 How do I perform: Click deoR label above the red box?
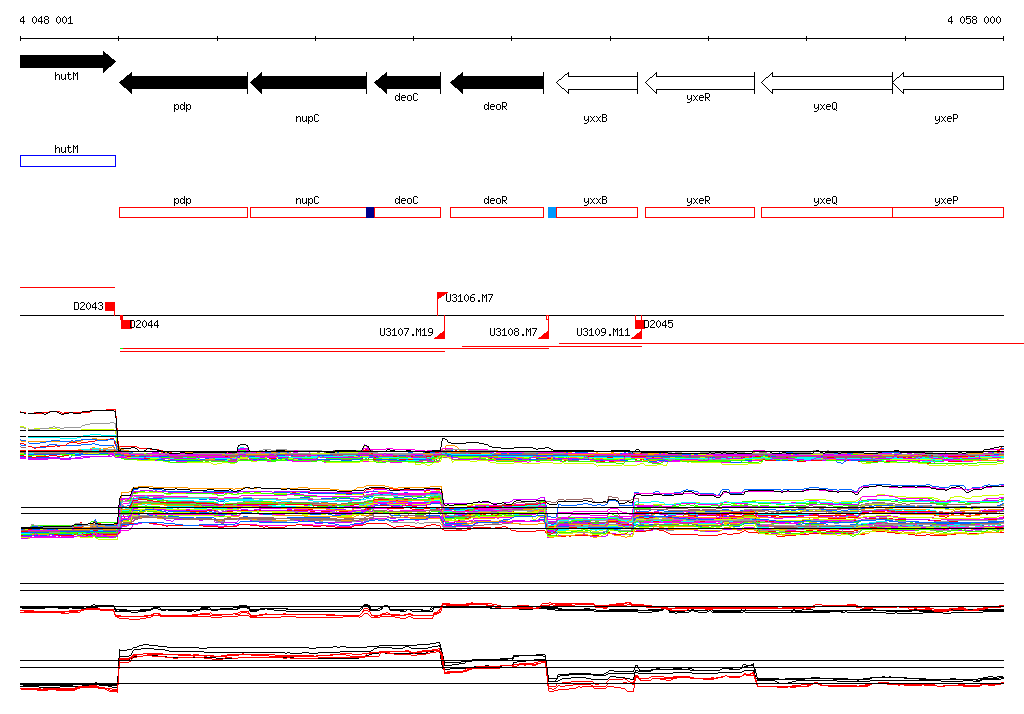(495, 201)
